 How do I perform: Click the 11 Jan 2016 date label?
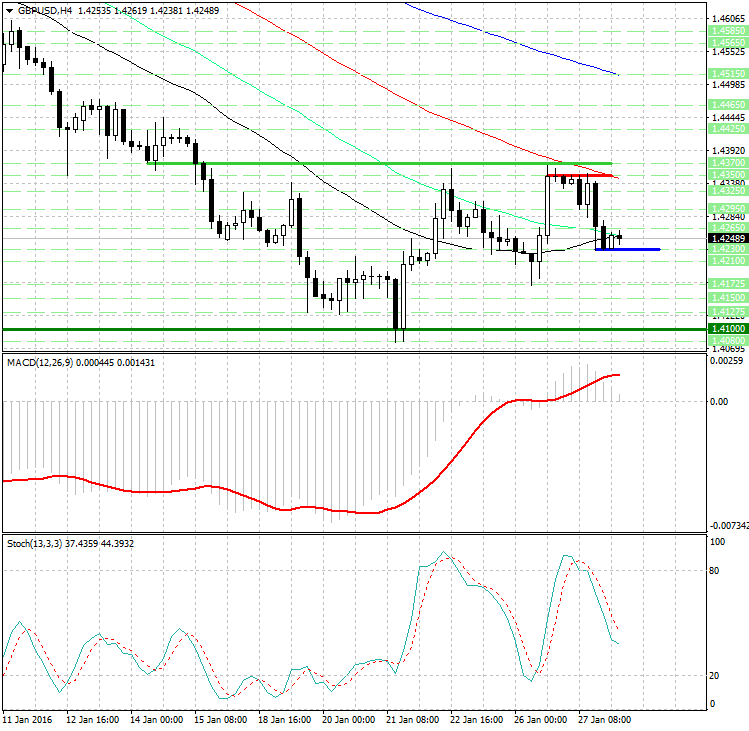pyautogui.click(x=28, y=720)
